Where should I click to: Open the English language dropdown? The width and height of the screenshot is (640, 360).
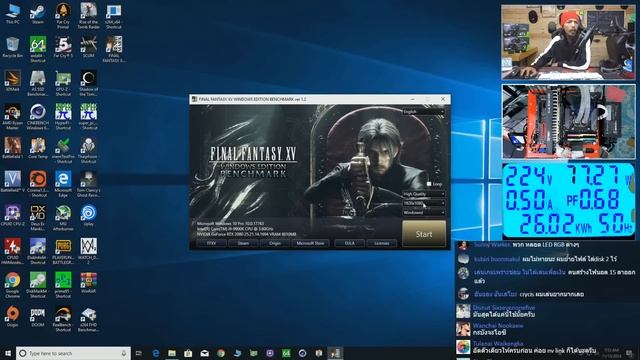pos(423,111)
